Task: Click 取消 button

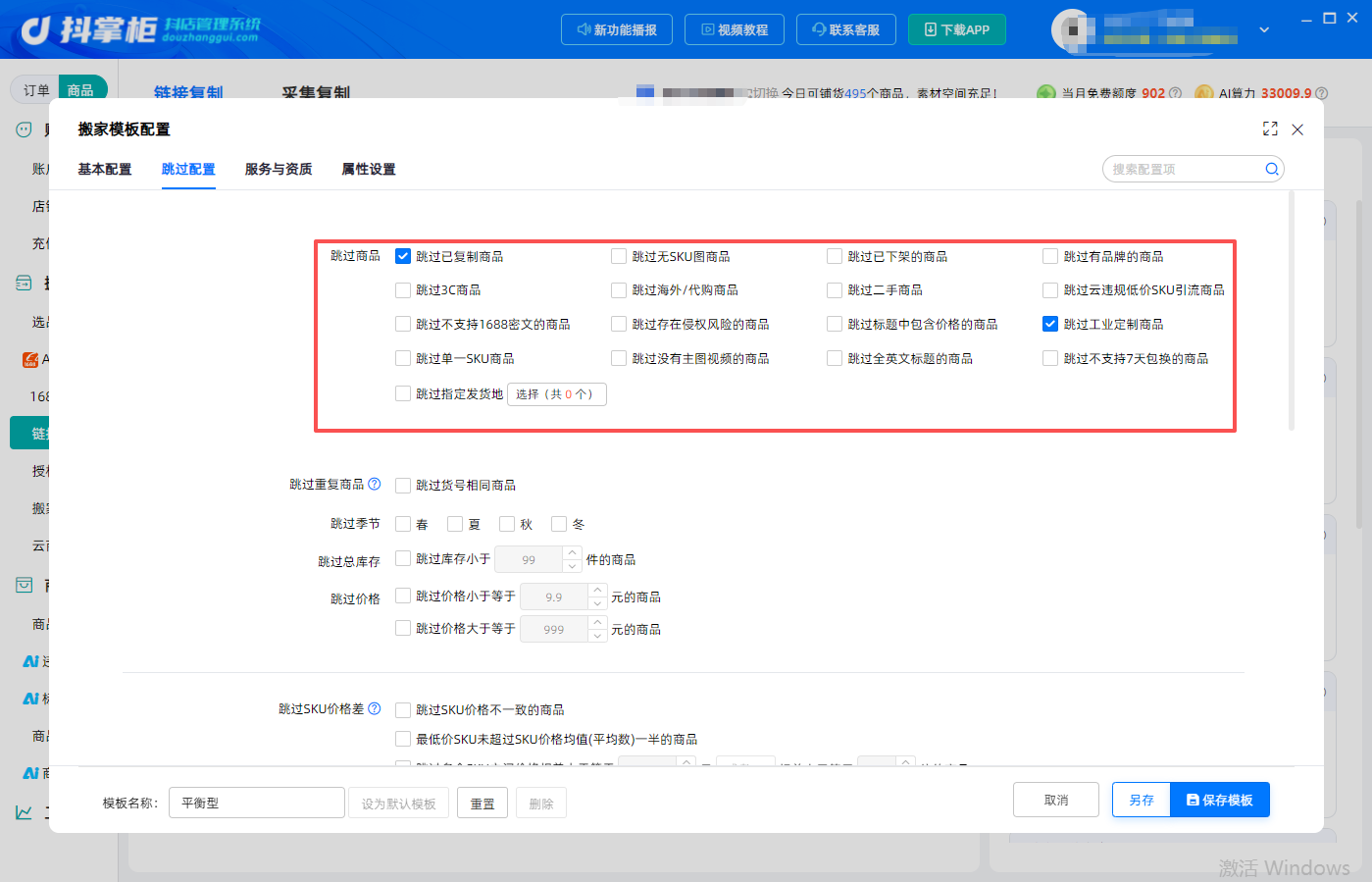Action: [1056, 800]
